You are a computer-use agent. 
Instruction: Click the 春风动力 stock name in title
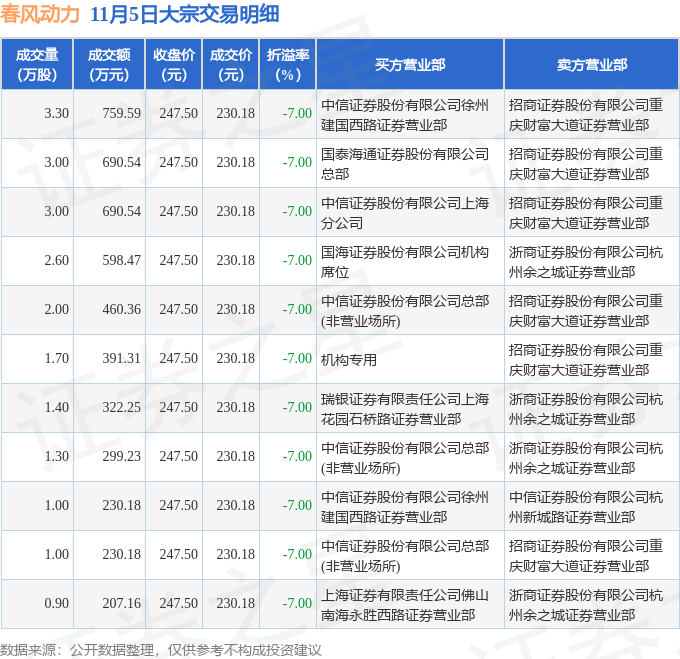click(40, 14)
